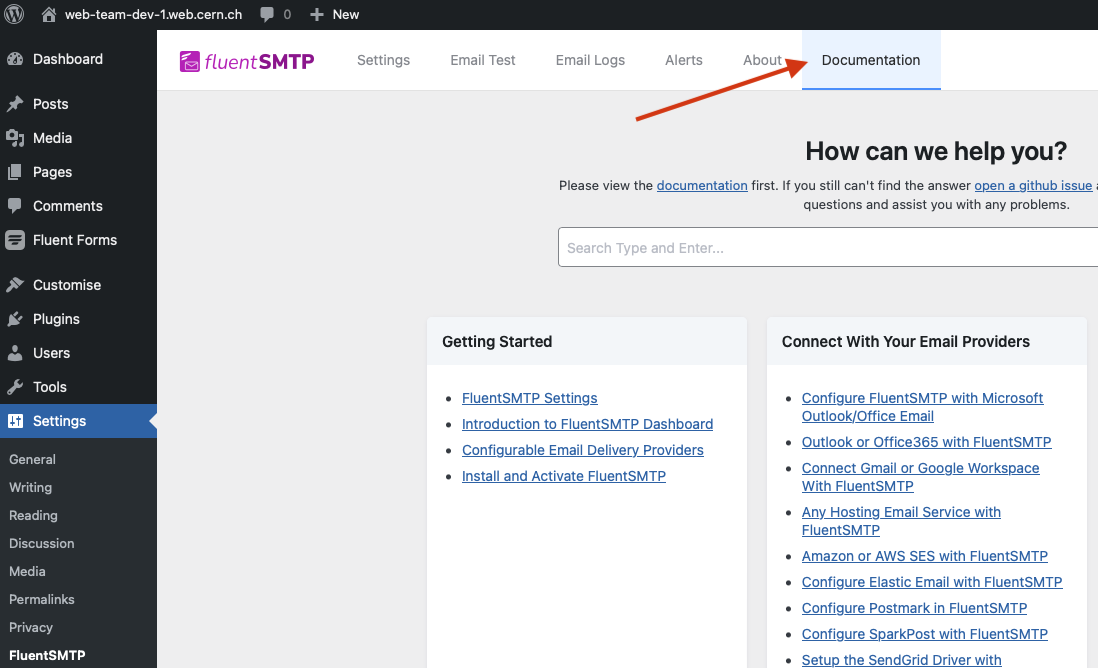Click the Search Type and Enter field

[x=828, y=247]
